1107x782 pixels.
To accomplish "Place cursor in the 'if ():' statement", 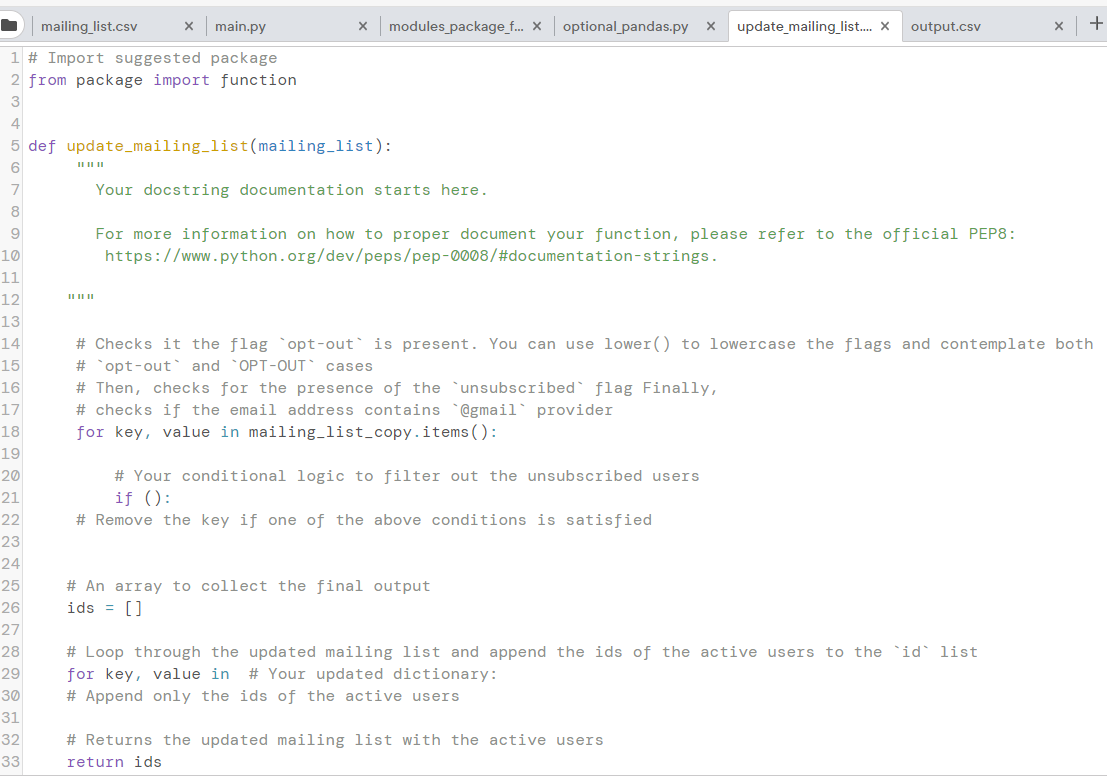I will tap(143, 498).
